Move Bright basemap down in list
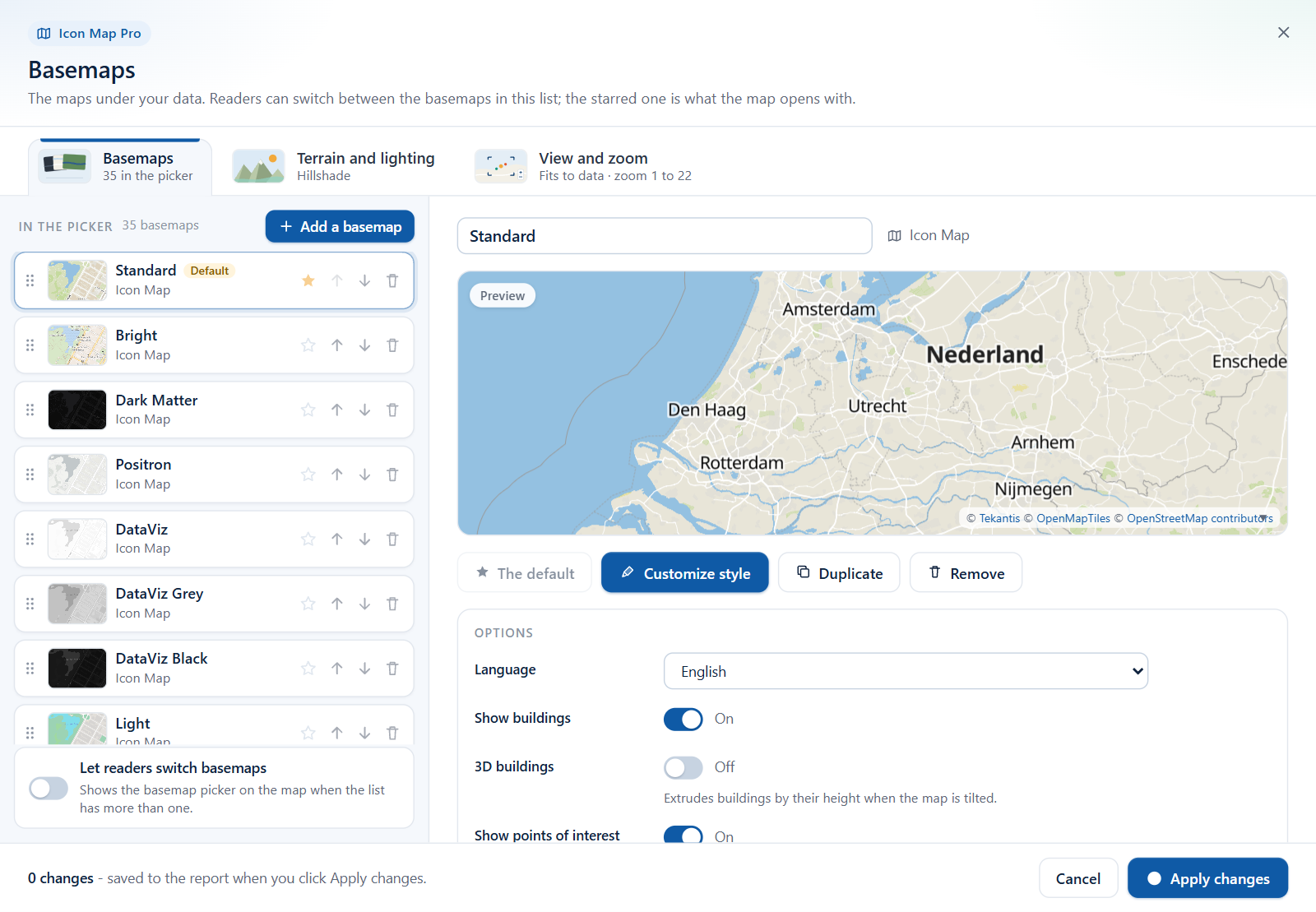This screenshot has height=912, width=1316. (x=364, y=345)
